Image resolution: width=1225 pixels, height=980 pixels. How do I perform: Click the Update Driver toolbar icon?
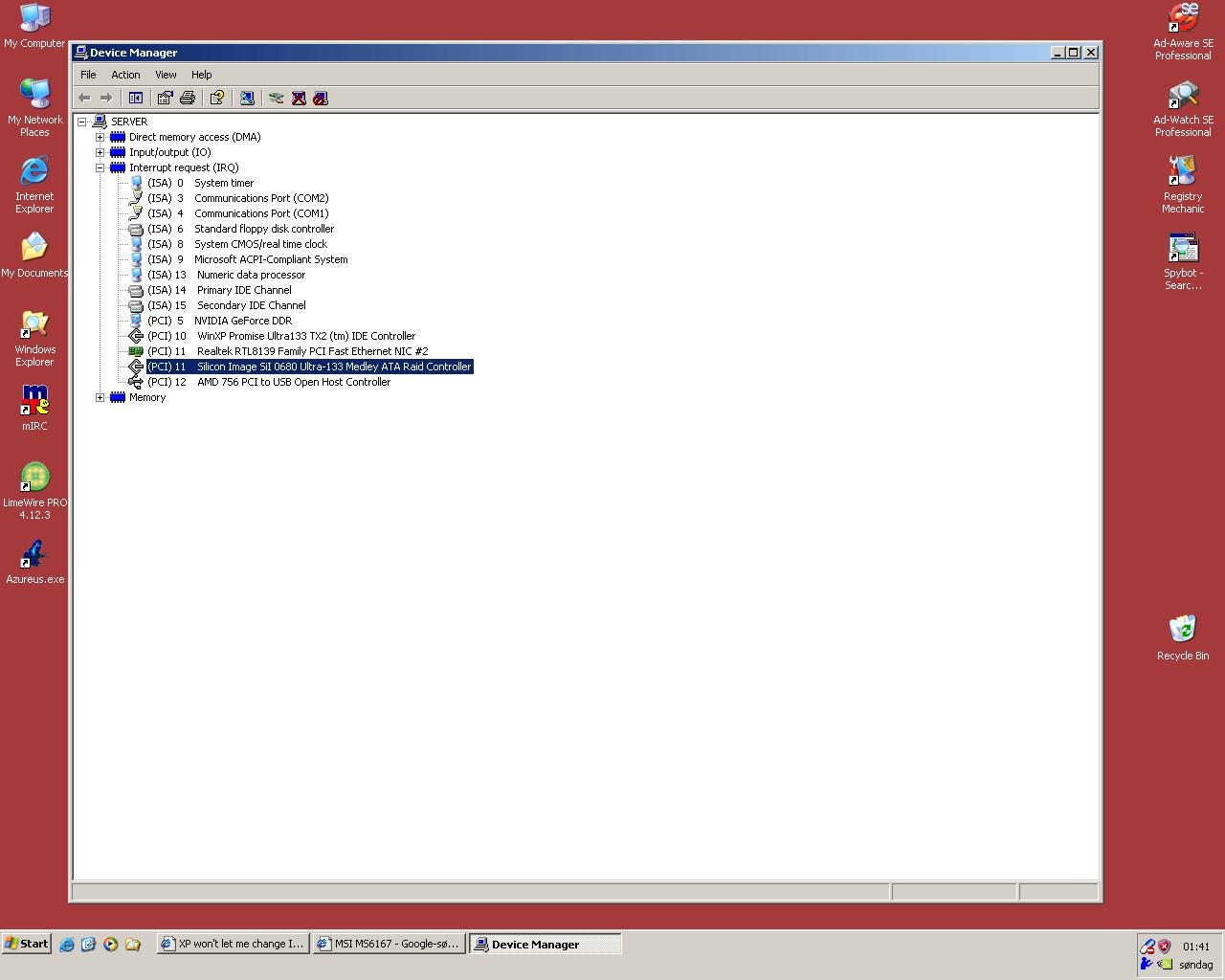pyautogui.click(x=277, y=98)
